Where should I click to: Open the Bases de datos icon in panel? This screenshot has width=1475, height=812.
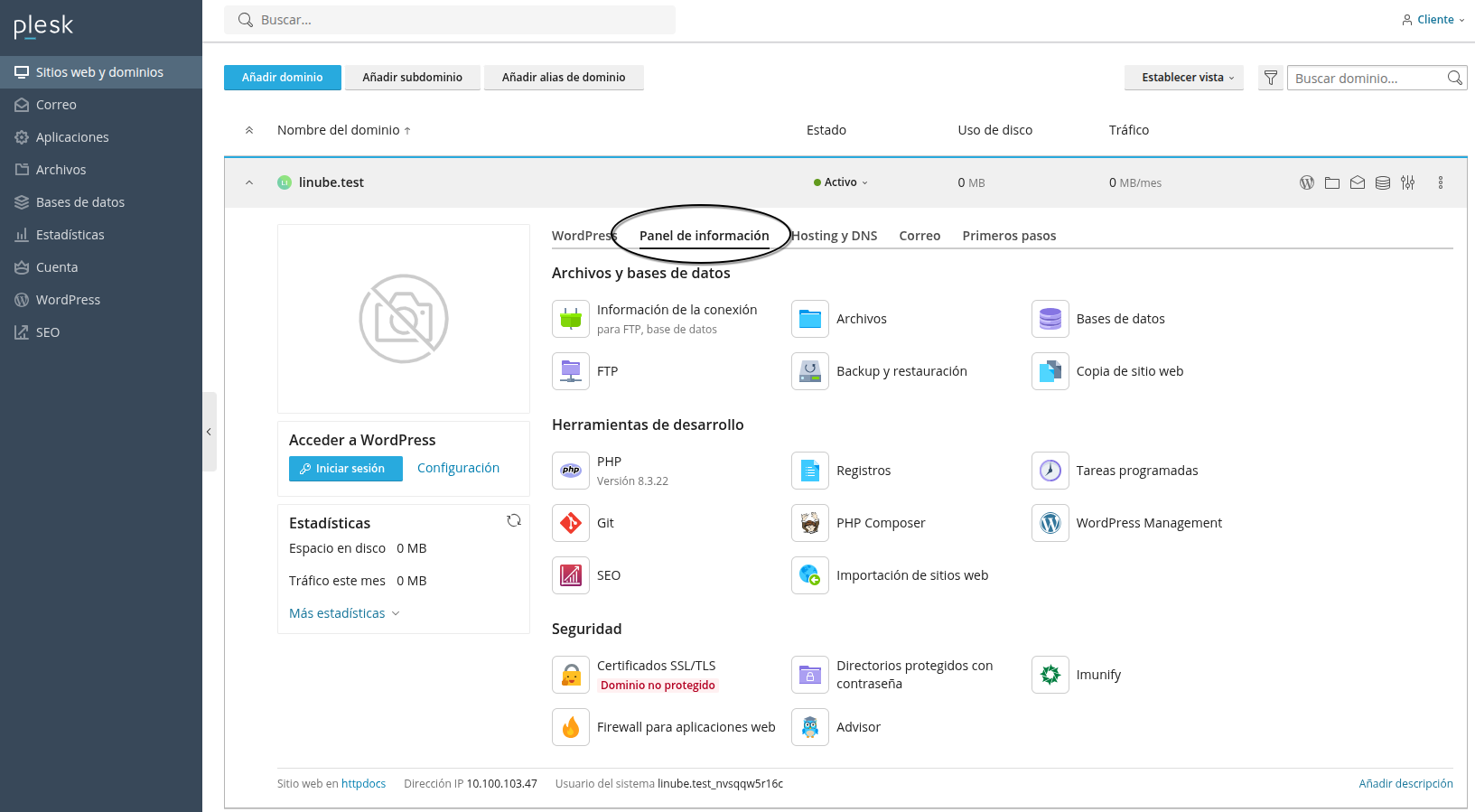1050,319
